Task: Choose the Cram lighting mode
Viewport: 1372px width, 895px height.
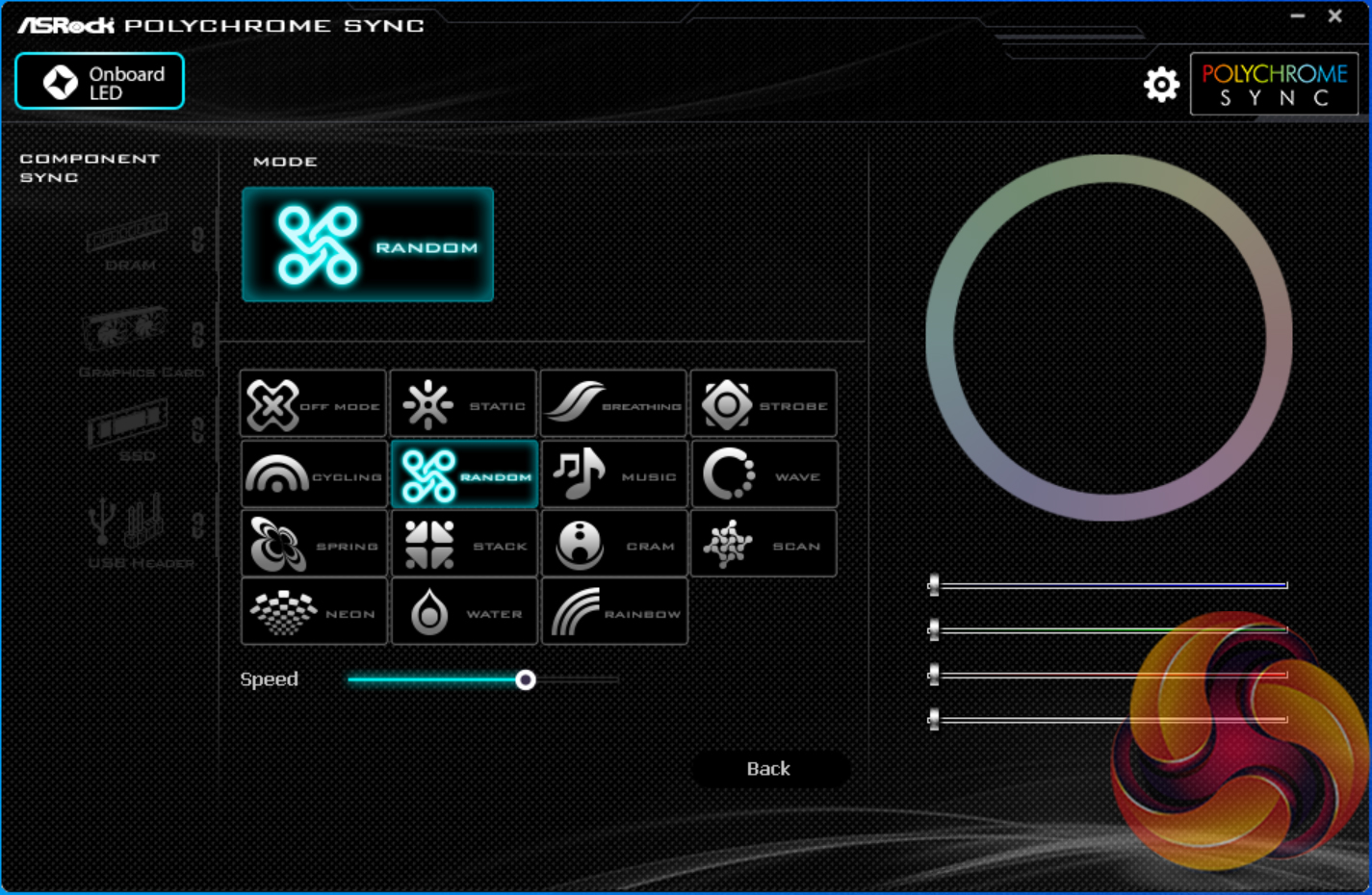Action: point(614,544)
